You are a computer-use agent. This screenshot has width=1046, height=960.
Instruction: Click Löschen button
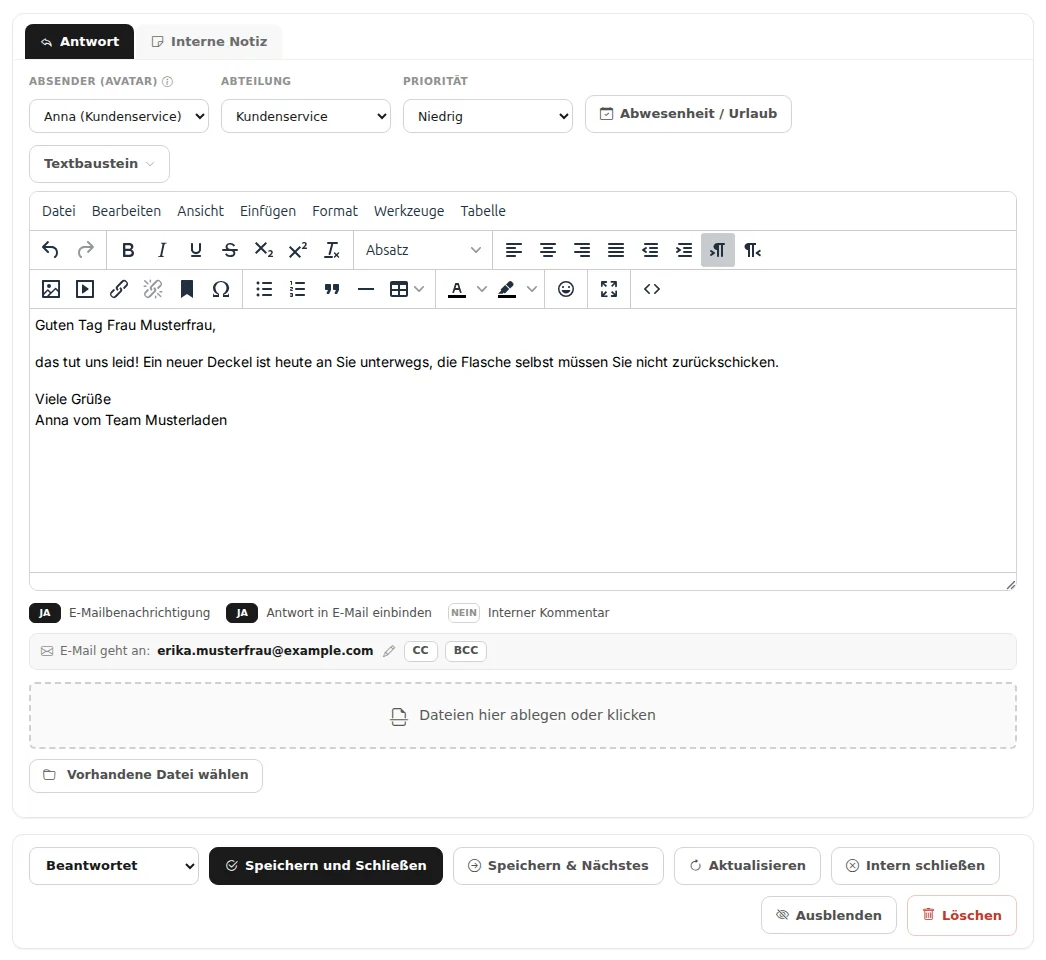click(962, 915)
